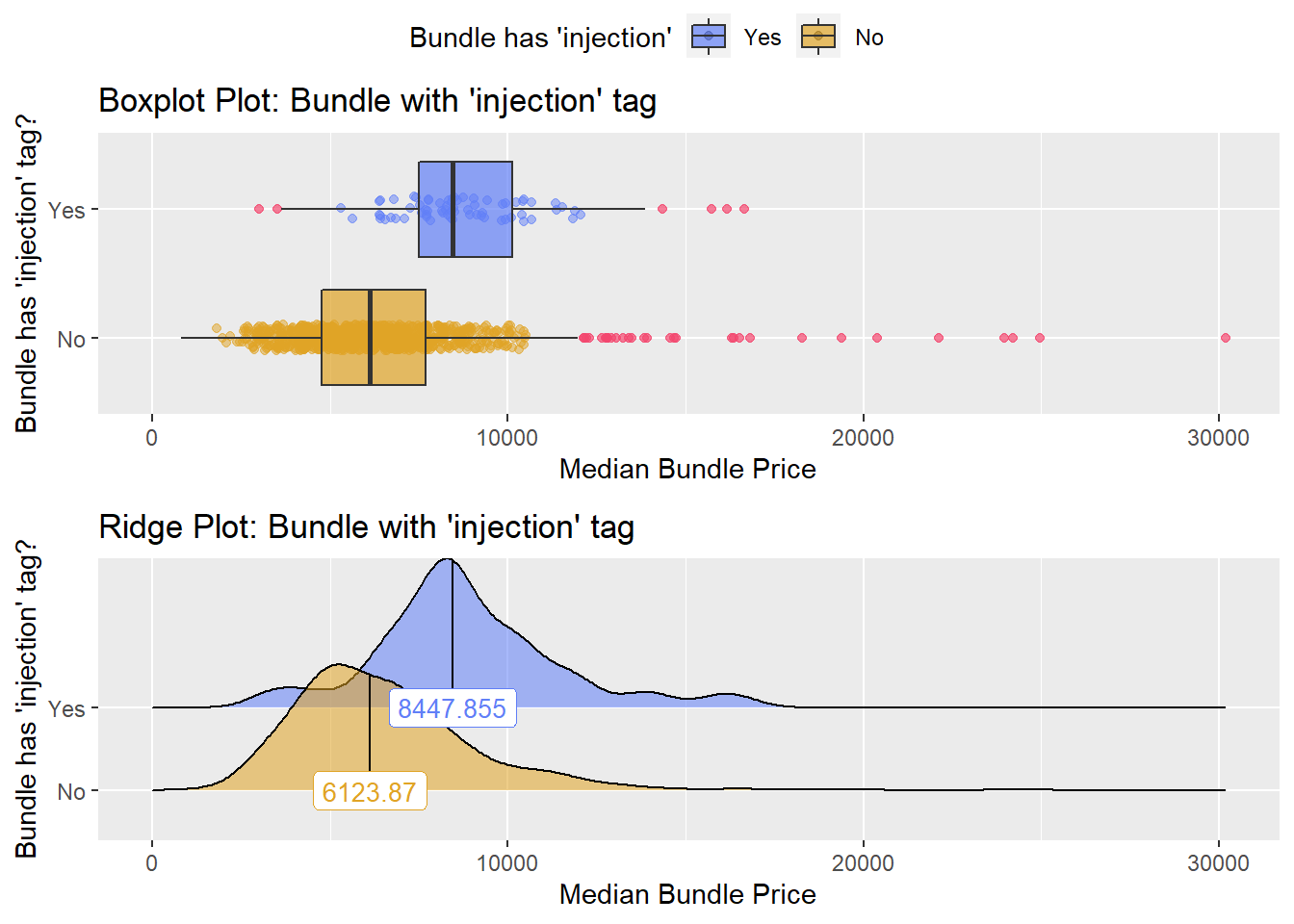Click the orange ridge density peak
This screenshot has width=1294, height=924.
pyautogui.click(x=337, y=665)
